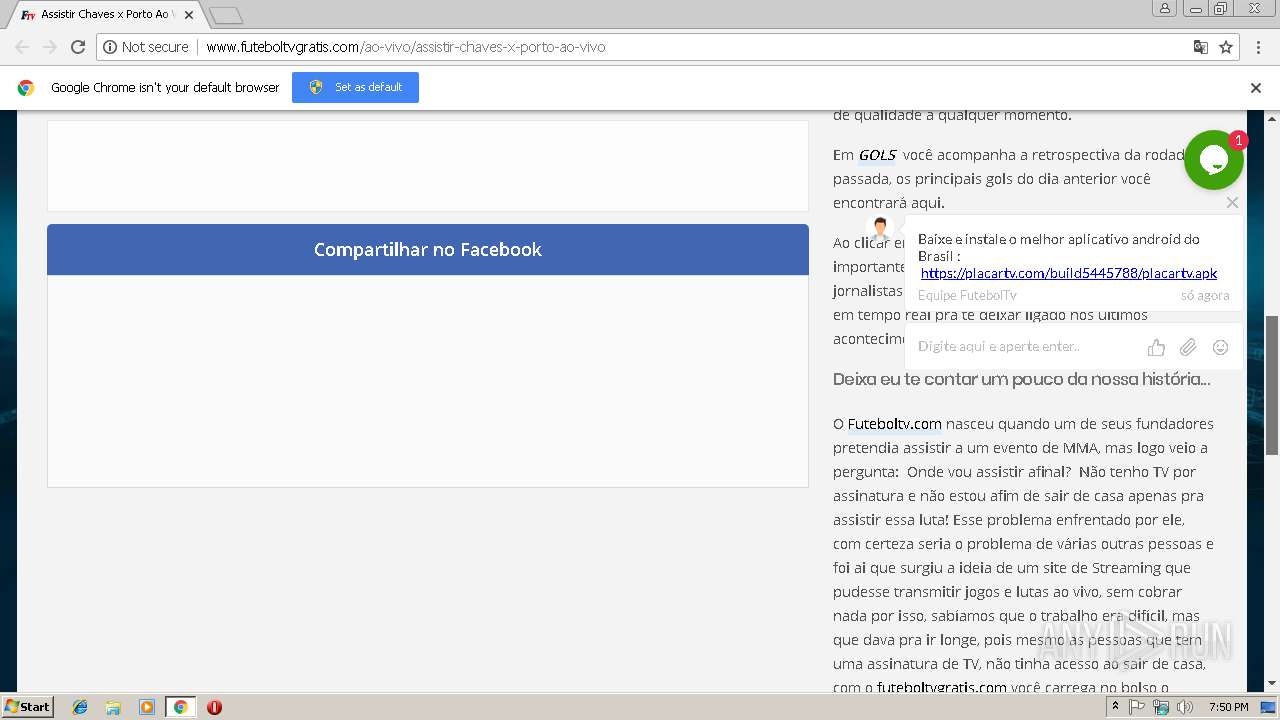Open the volume speaker tray icon

(x=1185, y=707)
